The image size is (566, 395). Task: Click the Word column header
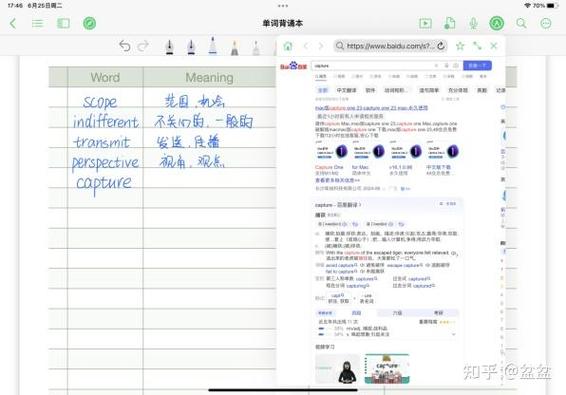pyautogui.click(x=105, y=77)
